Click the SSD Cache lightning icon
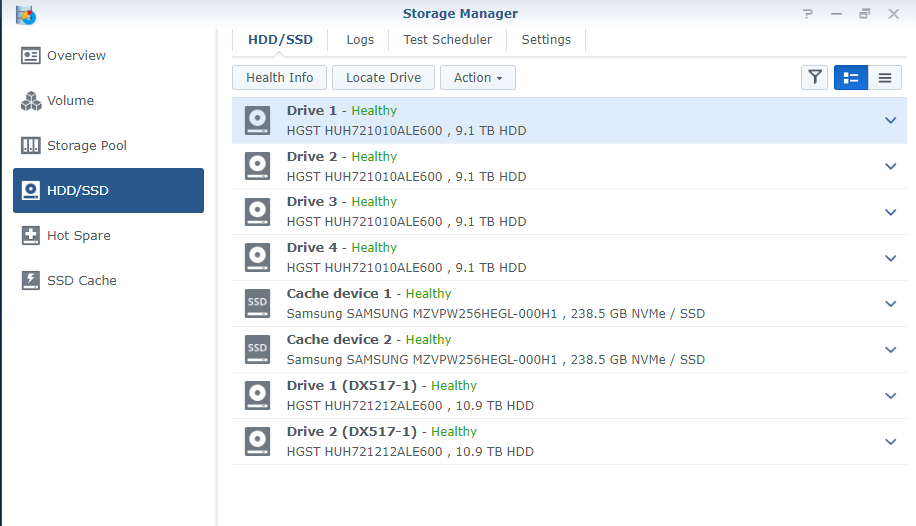Image resolution: width=916 pixels, height=526 pixels. coord(30,281)
